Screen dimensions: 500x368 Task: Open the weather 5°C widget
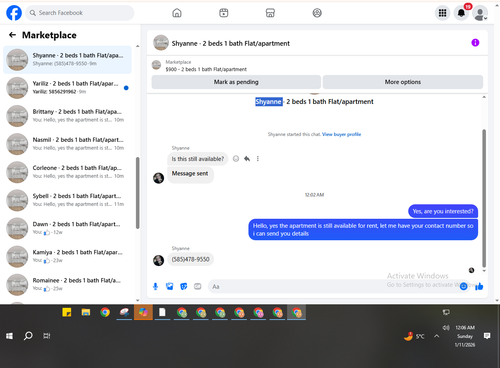[x=414, y=336]
